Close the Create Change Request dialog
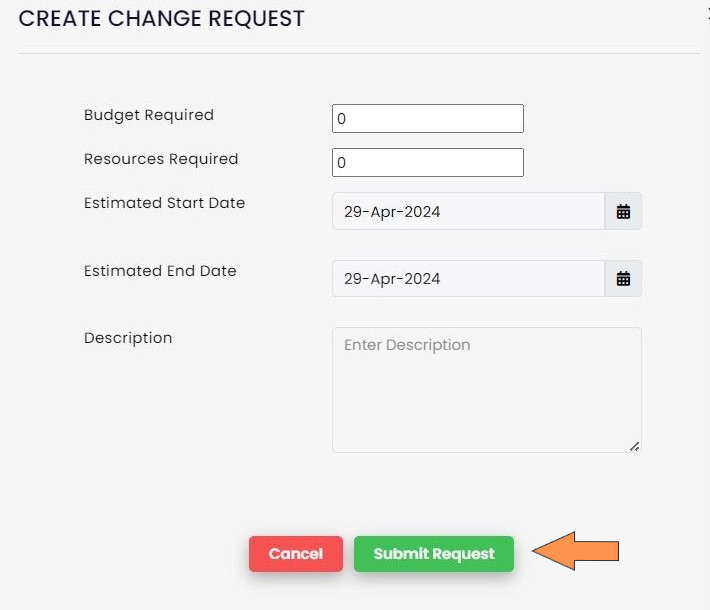The image size is (710, 610). [x=706, y=12]
